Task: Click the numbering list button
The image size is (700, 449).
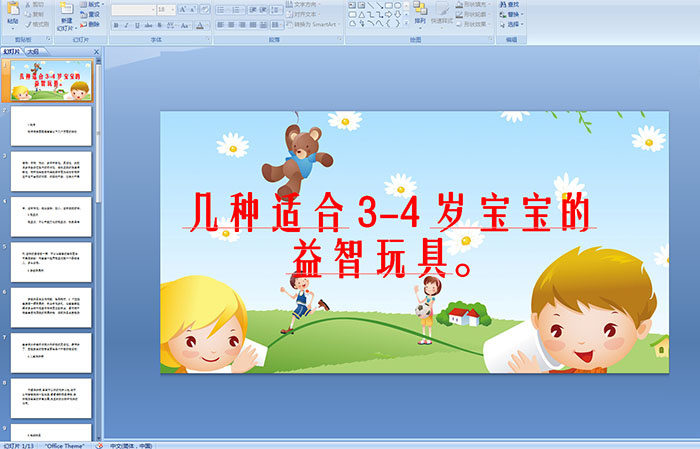Action: click(x=238, y=9)
